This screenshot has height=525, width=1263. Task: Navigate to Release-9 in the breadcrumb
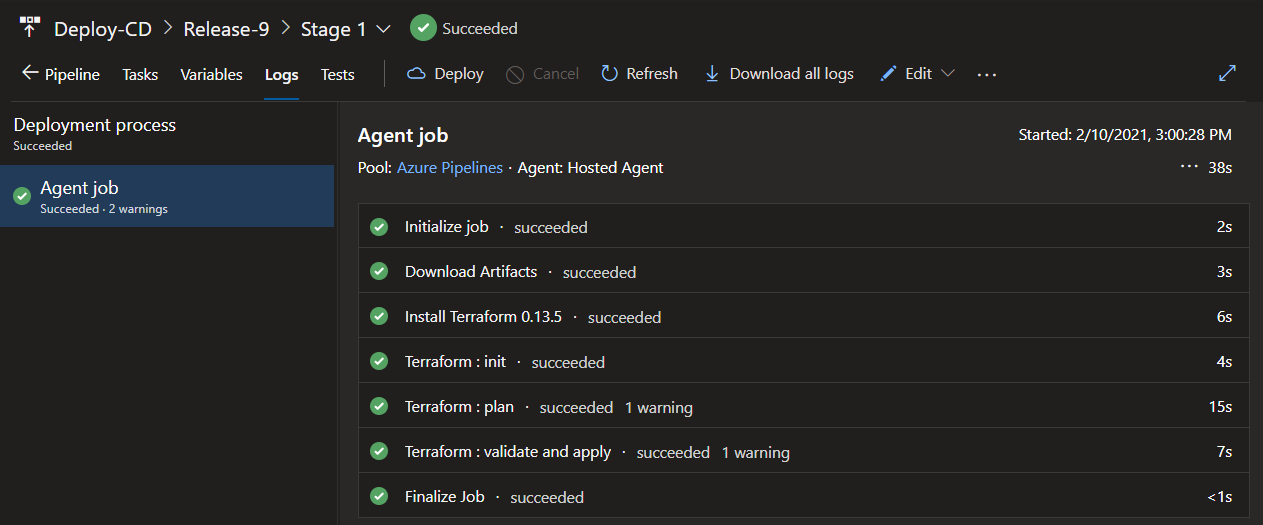click(x=226, y=29)
